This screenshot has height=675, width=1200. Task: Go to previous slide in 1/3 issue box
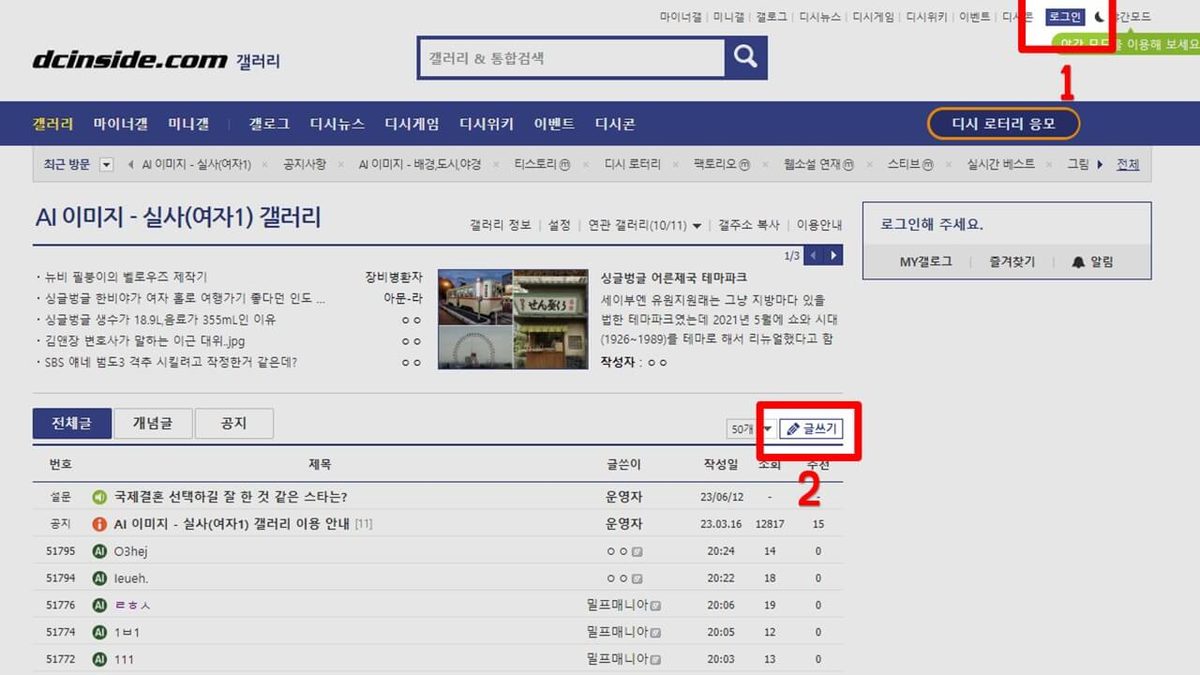coord(813,256)
